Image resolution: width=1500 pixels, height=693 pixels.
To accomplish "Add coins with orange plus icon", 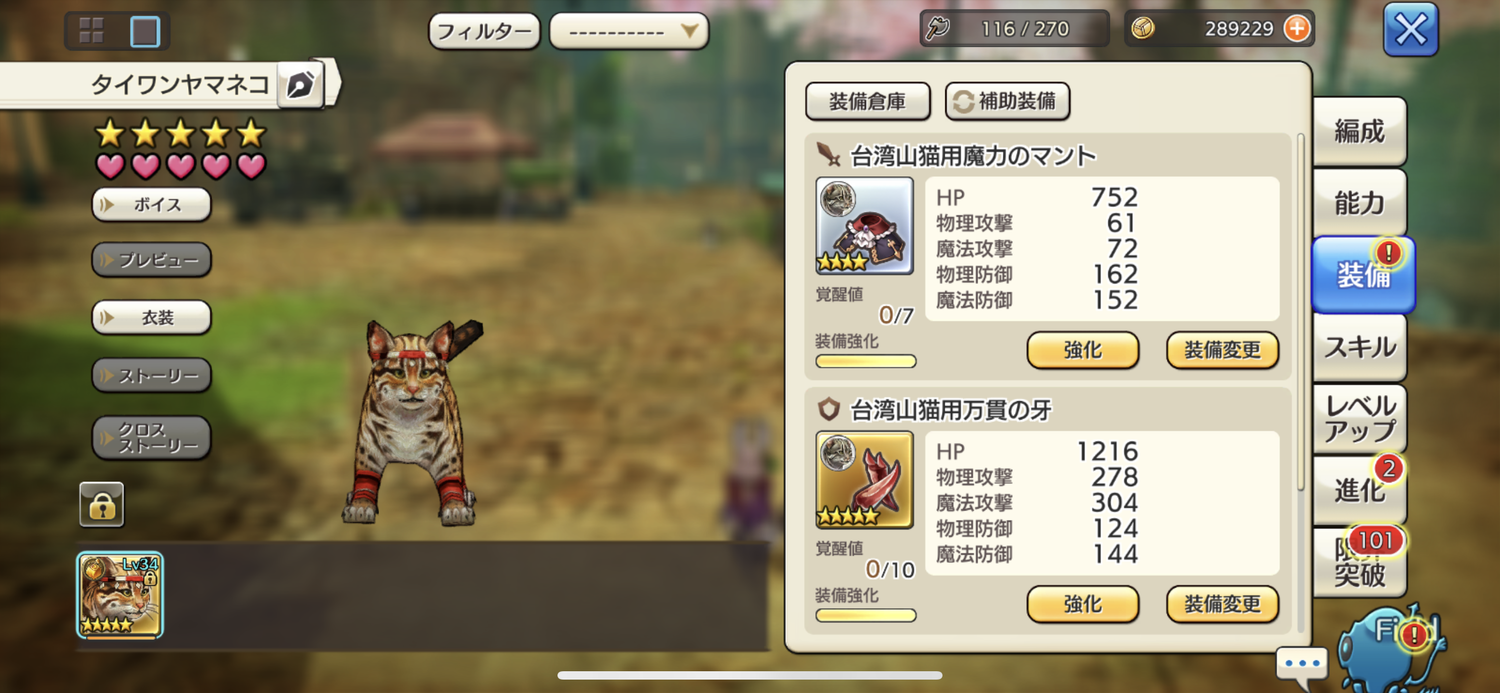I will [x=1297, y=29].
